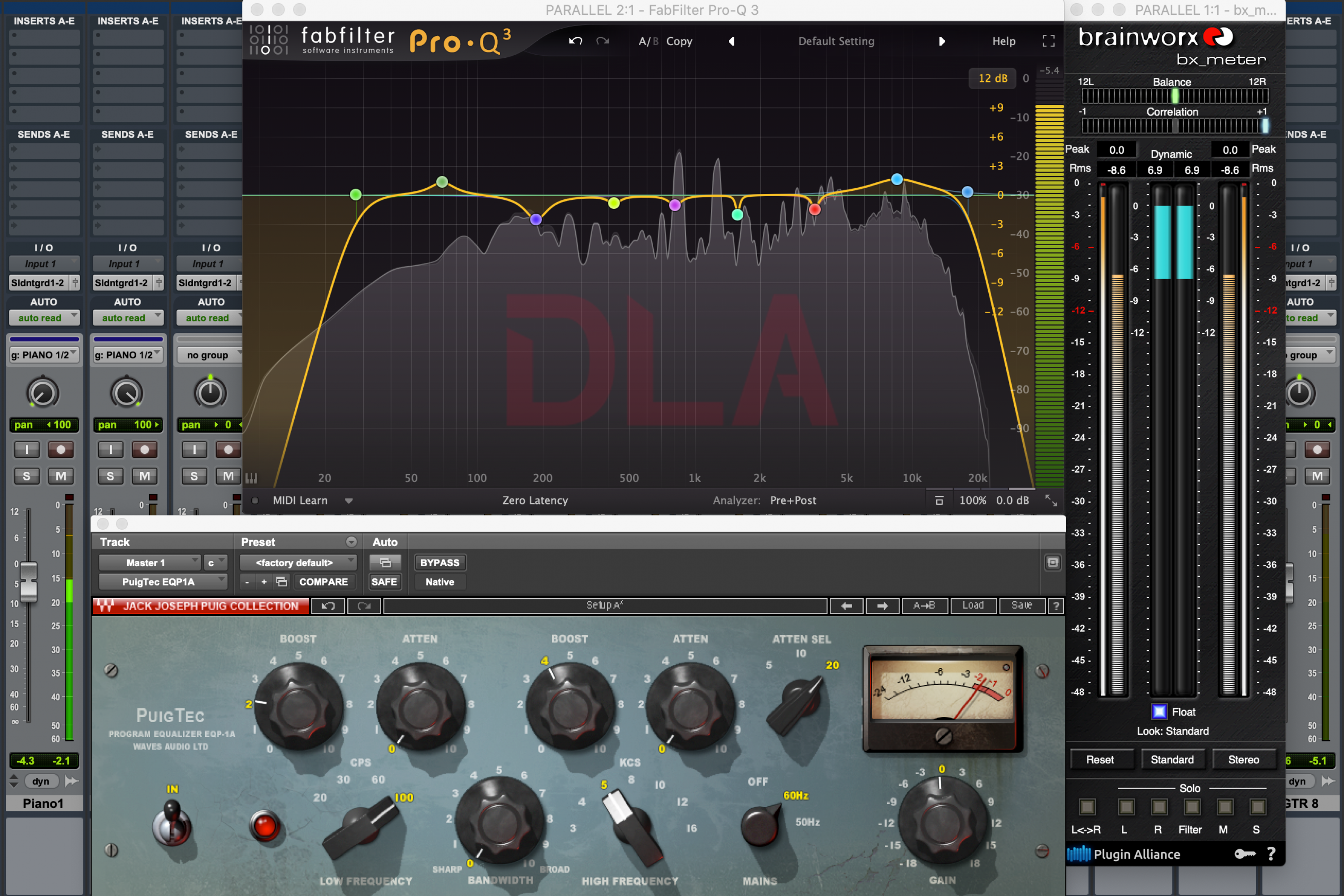Image resolution: width=1344 pixels, height=896 pixels.
Task: Click the plugin target icon at header right
Action: coord(1052,563)
